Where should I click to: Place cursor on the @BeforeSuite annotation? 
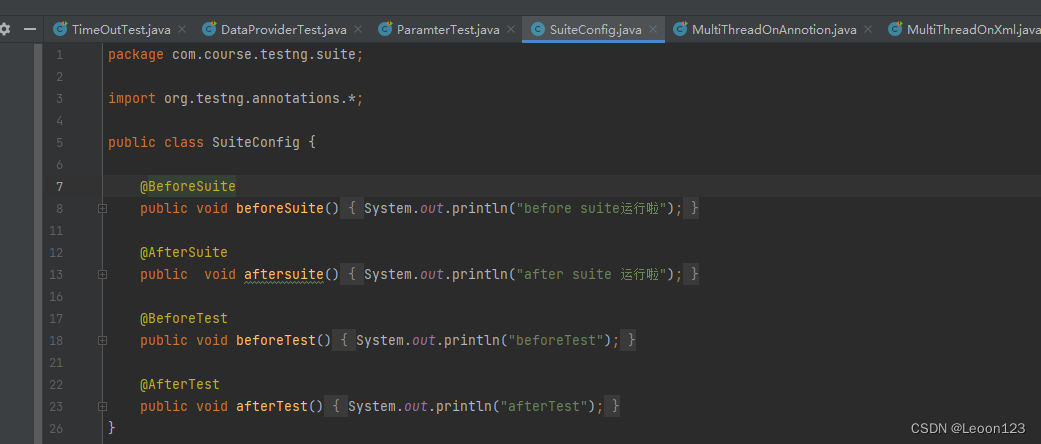188,186
